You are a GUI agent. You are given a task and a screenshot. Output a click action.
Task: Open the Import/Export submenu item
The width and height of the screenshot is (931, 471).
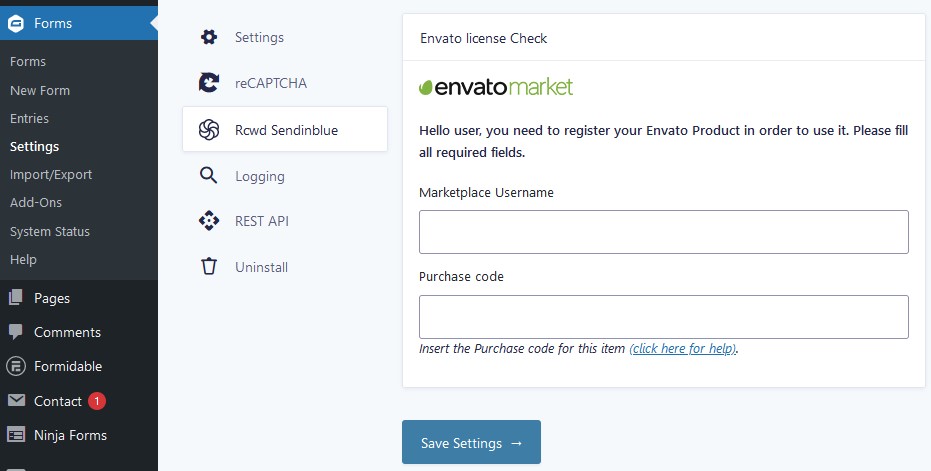[x=51, y=174]
